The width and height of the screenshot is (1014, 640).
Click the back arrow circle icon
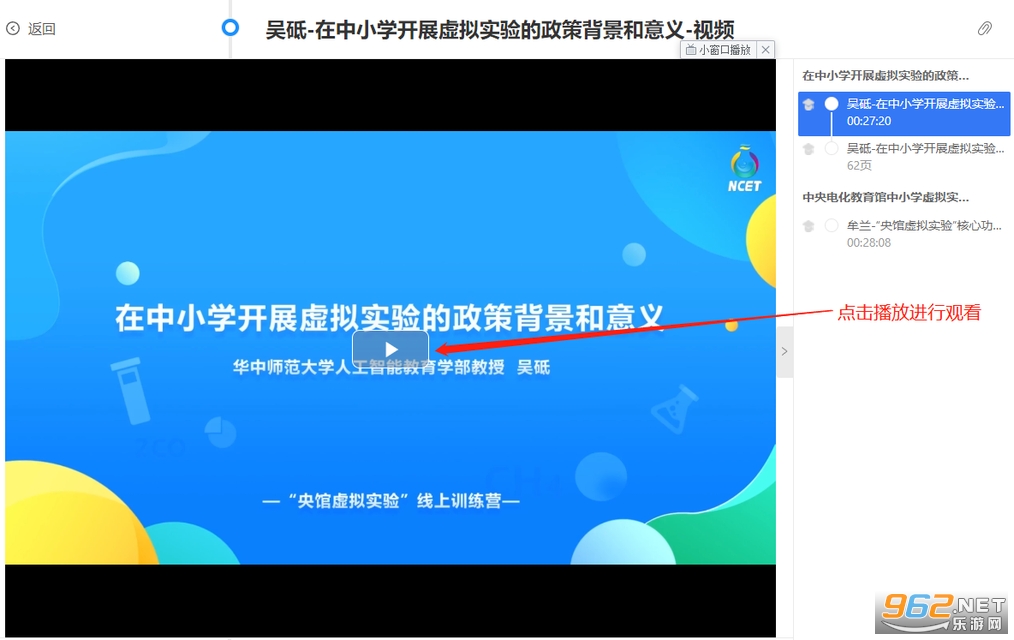[x=13, y=28]
